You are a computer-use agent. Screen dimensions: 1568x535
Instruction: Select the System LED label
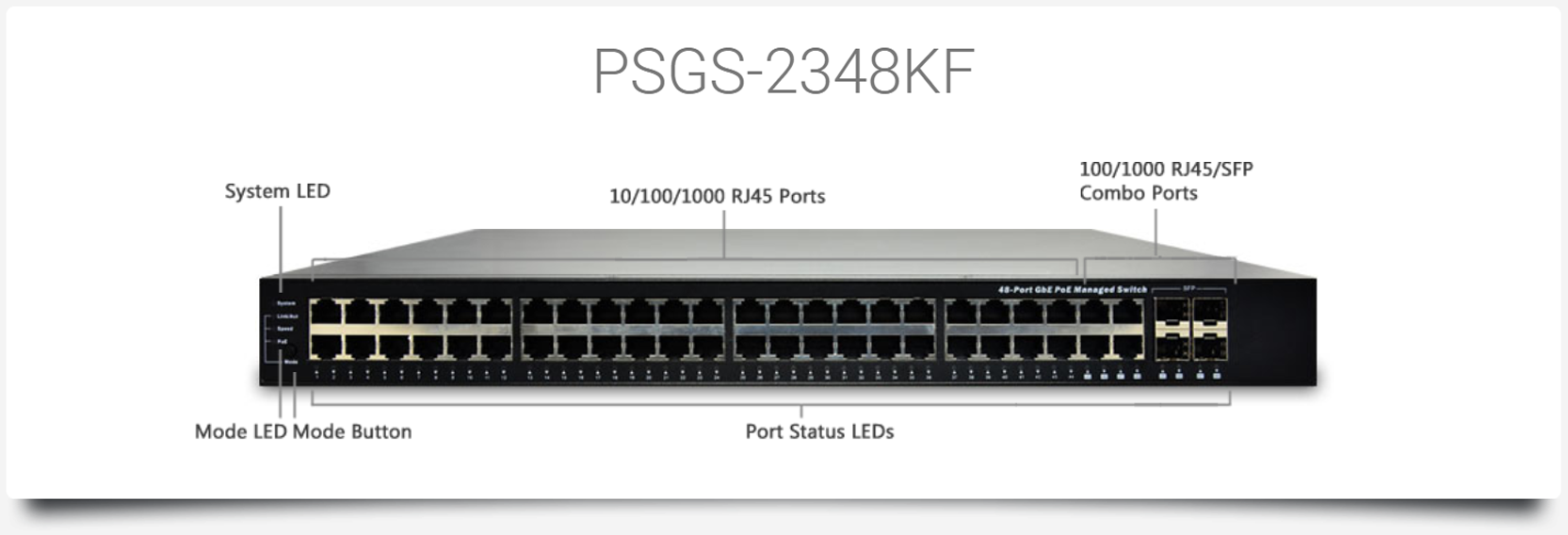pyautogui.click(x=277, y=191)
